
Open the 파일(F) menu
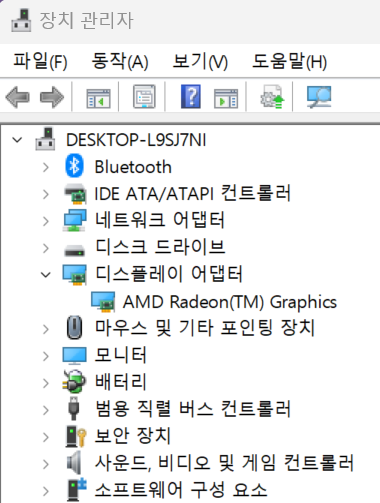coord(40,61)
